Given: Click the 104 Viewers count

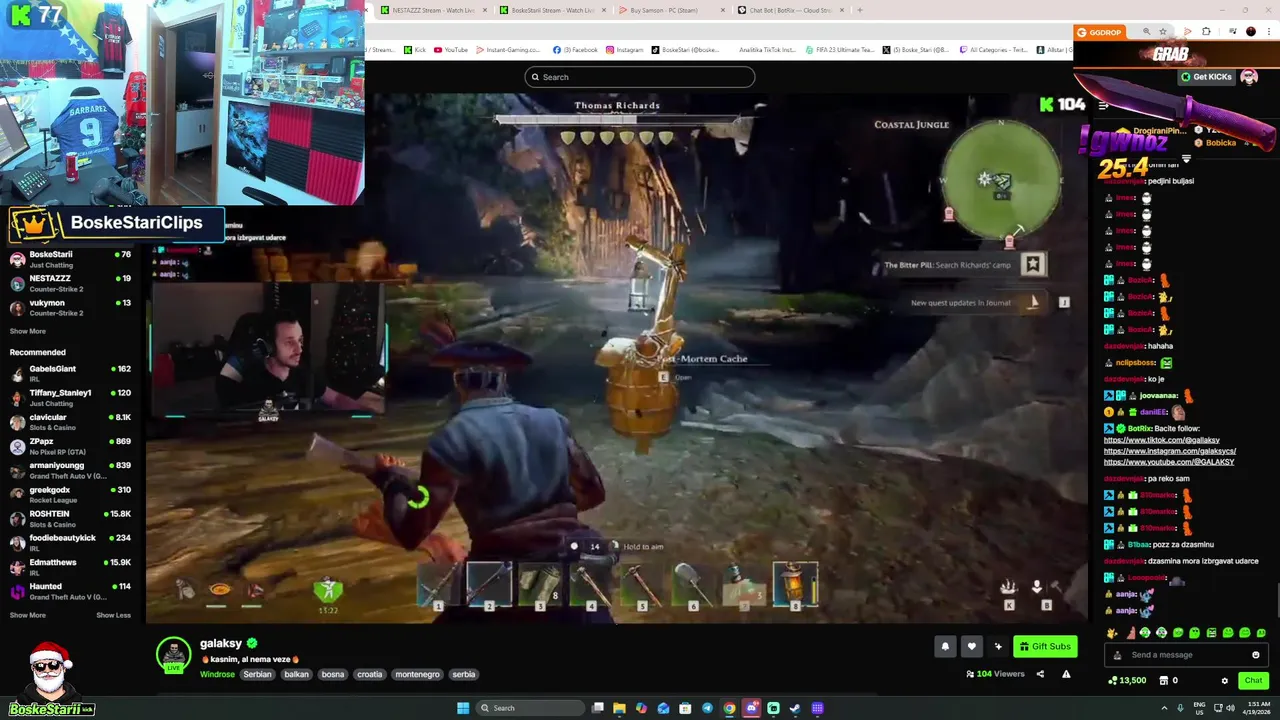Looking at the screenshot, I should pyautogui.click(x=995, y=674).
